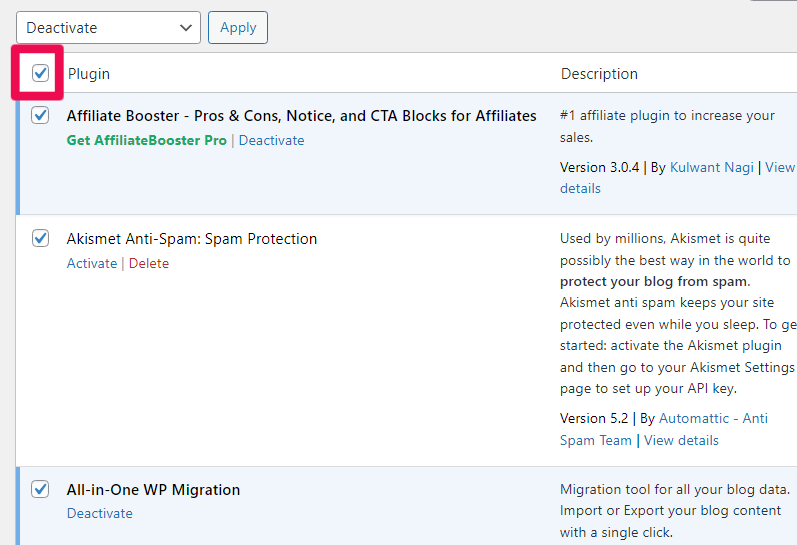Select the Akismet Anti-Spam: Spam Protection title

[192, 239]
